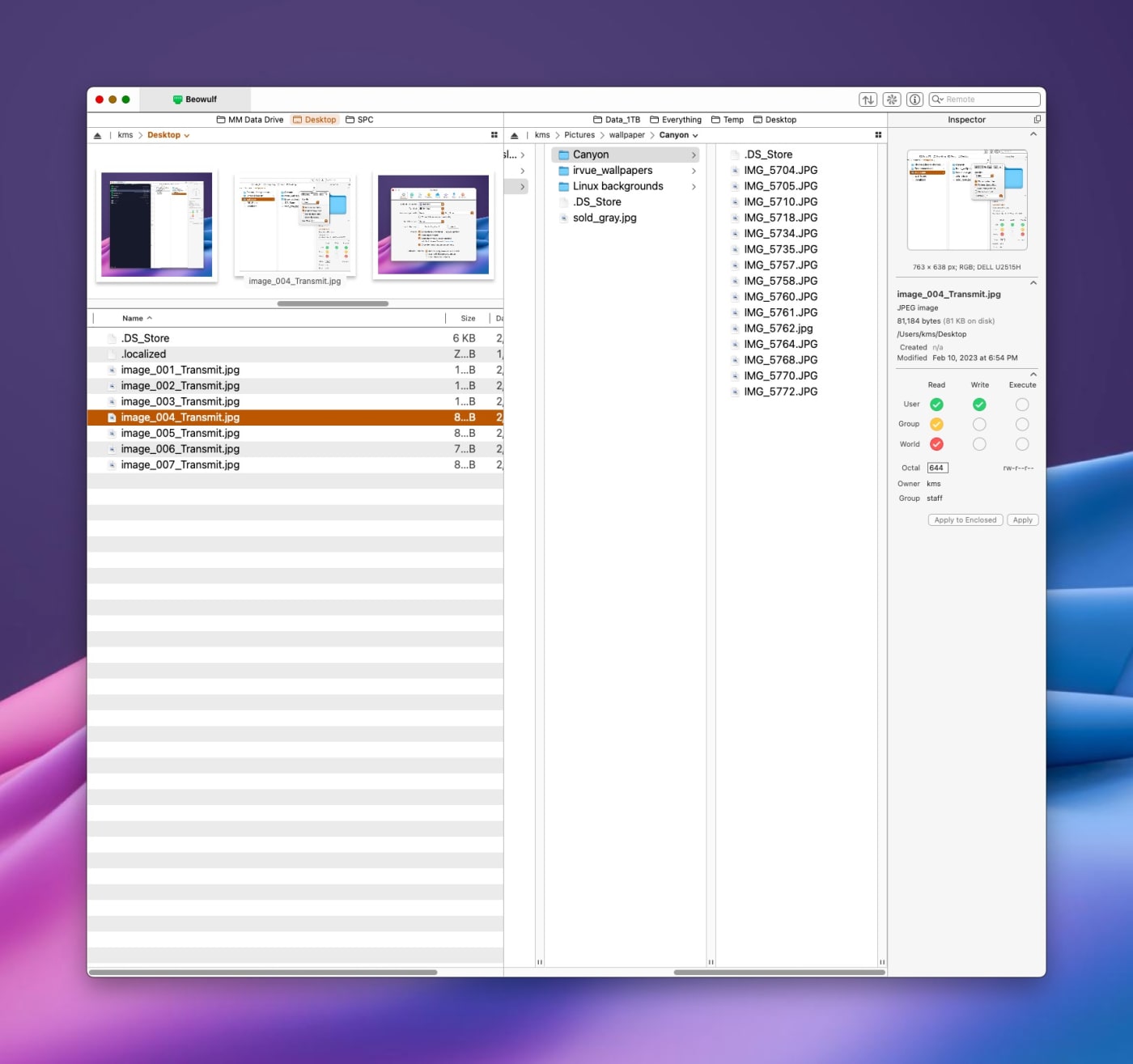Viewport: 1133px width, 1064px height.
Task: Click the eject icon beside the kms path
Action: (98, 135)
